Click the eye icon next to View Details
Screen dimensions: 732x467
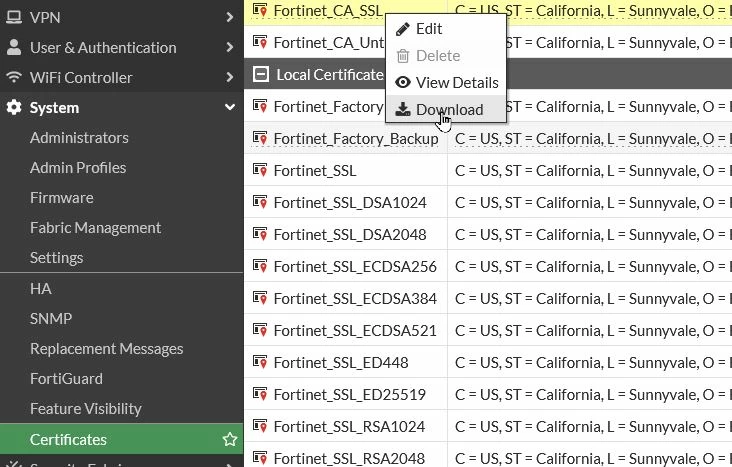(x=402, y=82)
